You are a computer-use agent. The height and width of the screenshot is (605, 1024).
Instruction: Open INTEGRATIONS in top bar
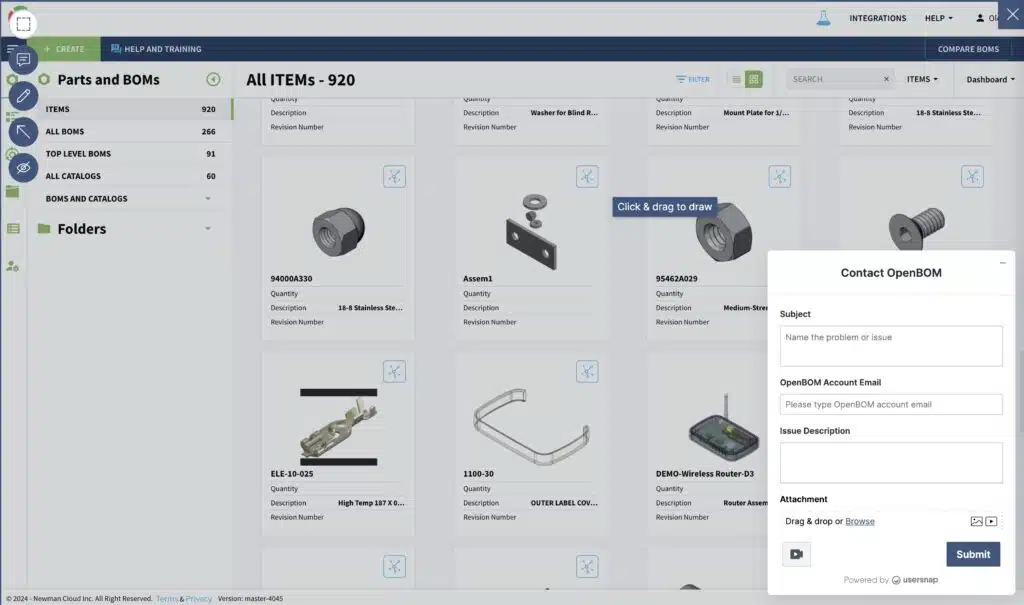[x=877, y=18]
